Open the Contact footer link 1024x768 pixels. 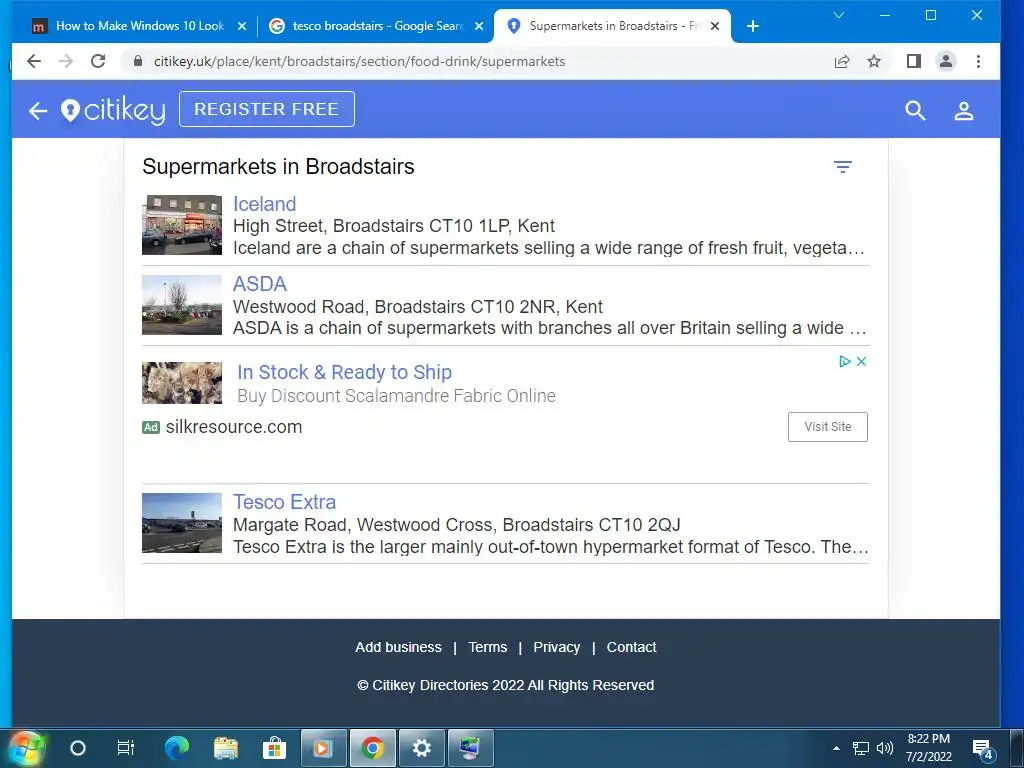coord(631,647)
